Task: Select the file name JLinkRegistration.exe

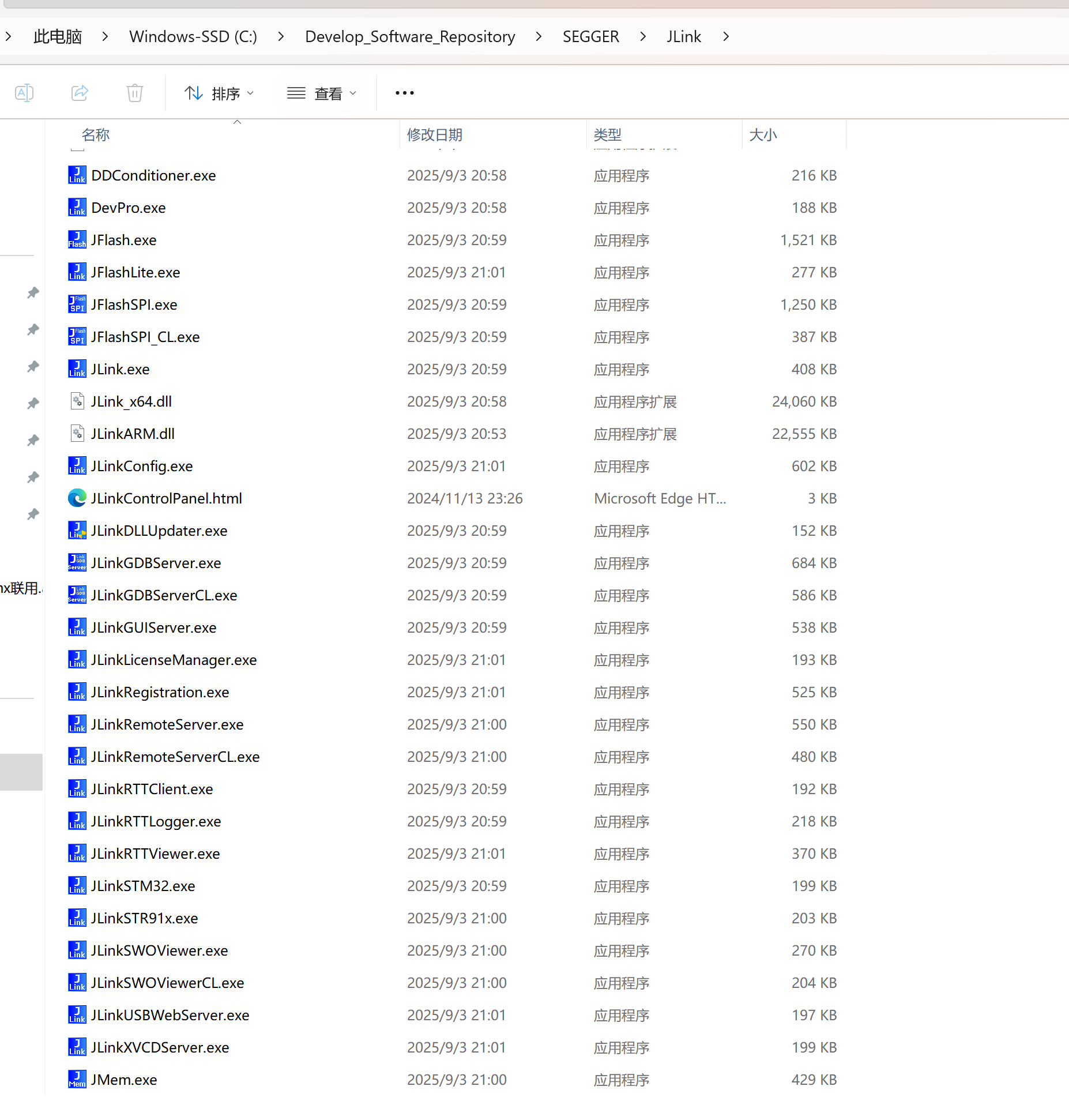Action: pos(160,692)
